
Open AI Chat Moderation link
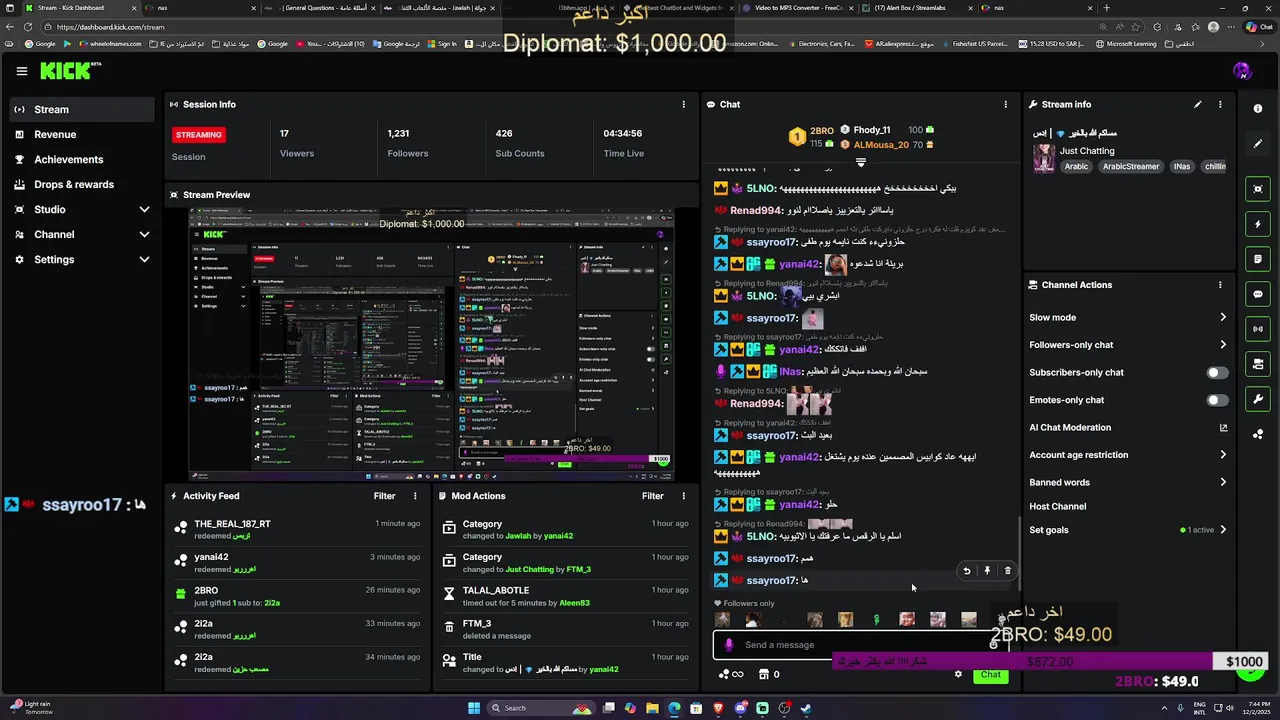1128,427
